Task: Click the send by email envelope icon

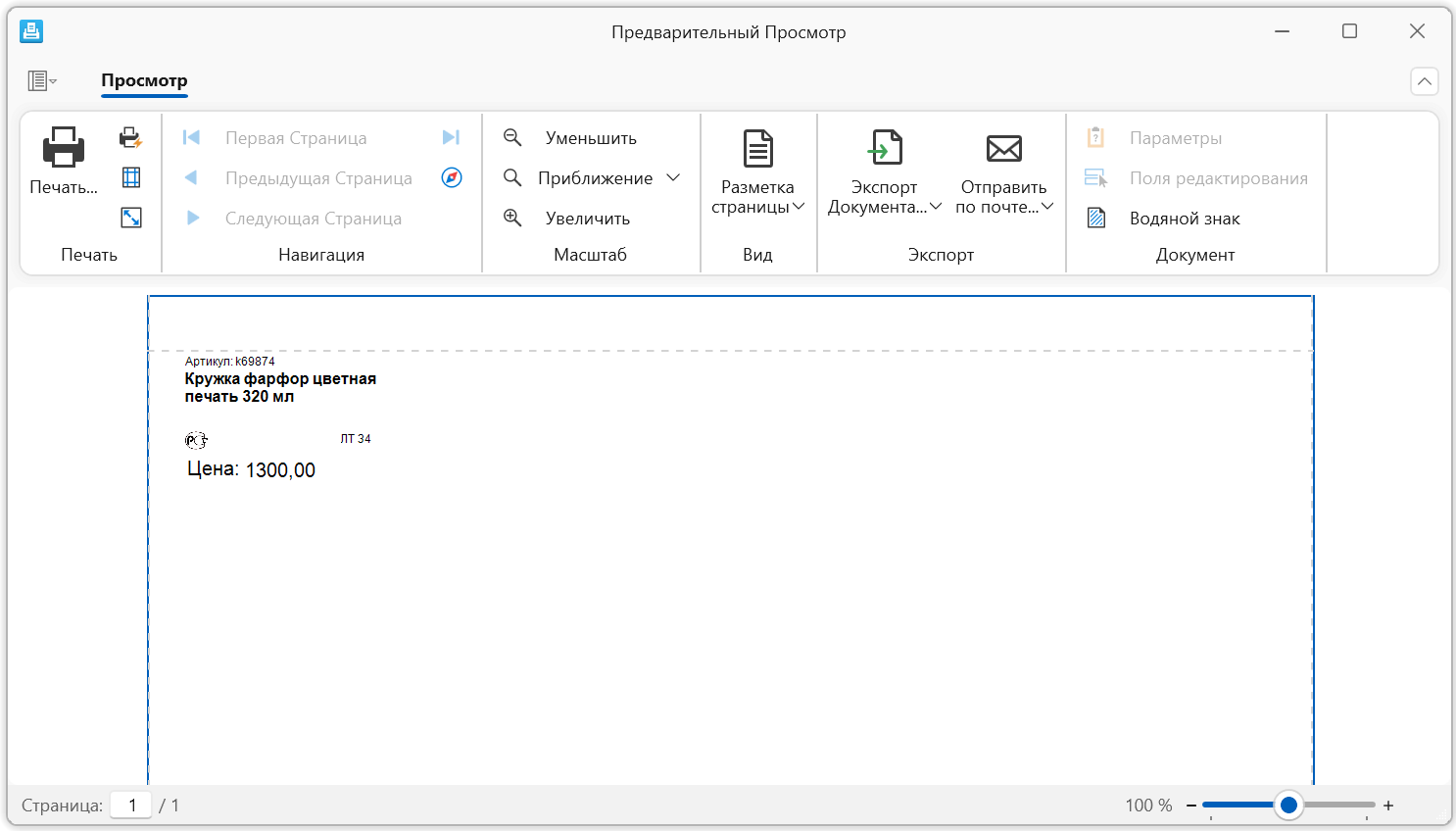Action: (x=1004, y=148)
